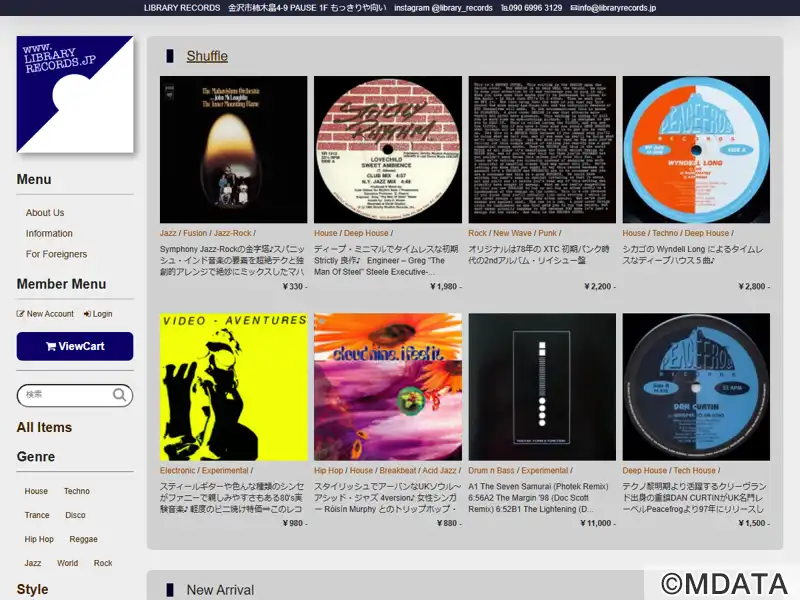Open the For Foreigners menu item
Screen dimensions: 800x600
coord(56,254)
